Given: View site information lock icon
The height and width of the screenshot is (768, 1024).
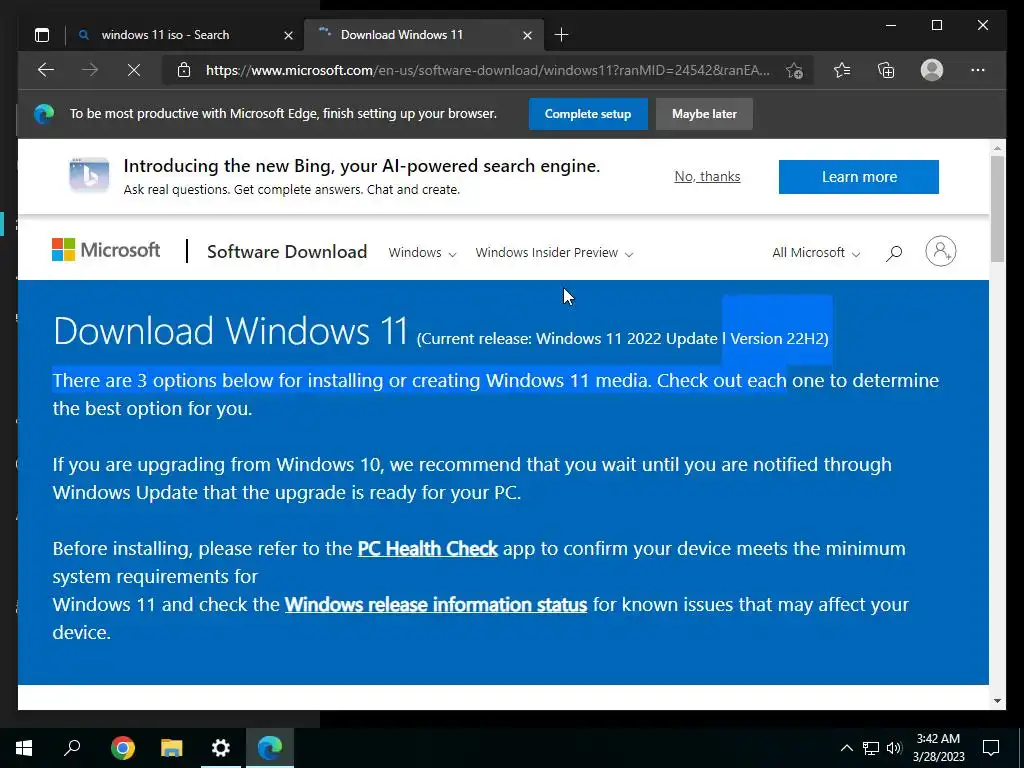Looking at the screenshot, I should pyautogui.click(x=184, y=70).
